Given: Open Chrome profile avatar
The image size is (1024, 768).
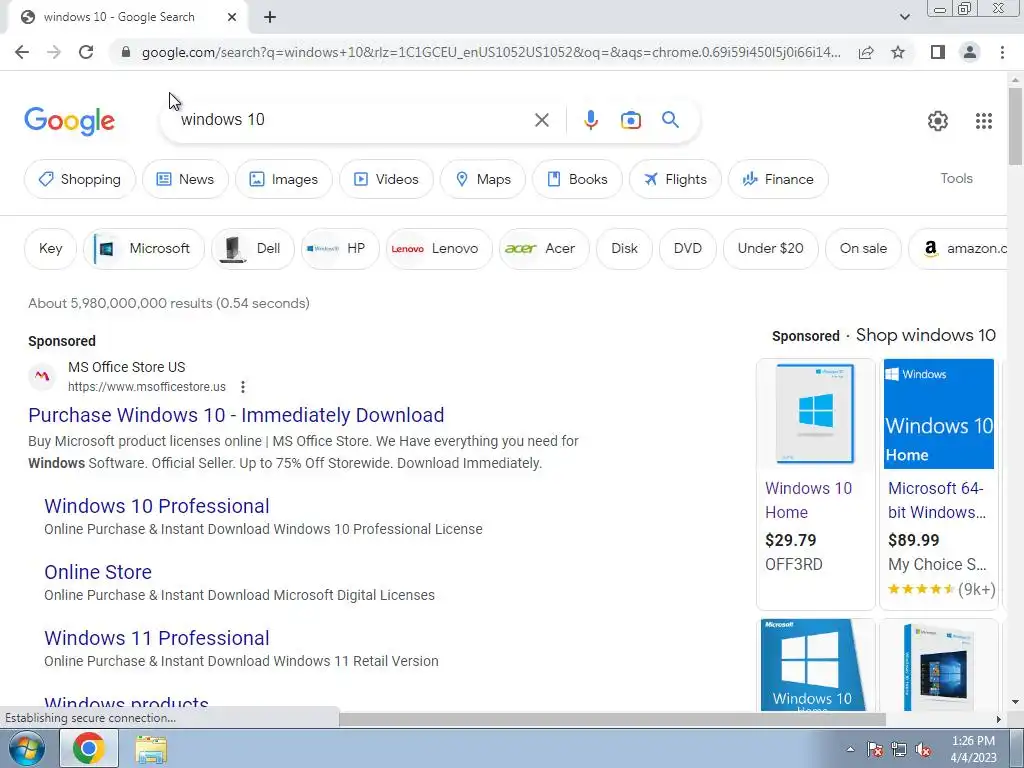Looking at the screenshot, I should click(970, 52).
